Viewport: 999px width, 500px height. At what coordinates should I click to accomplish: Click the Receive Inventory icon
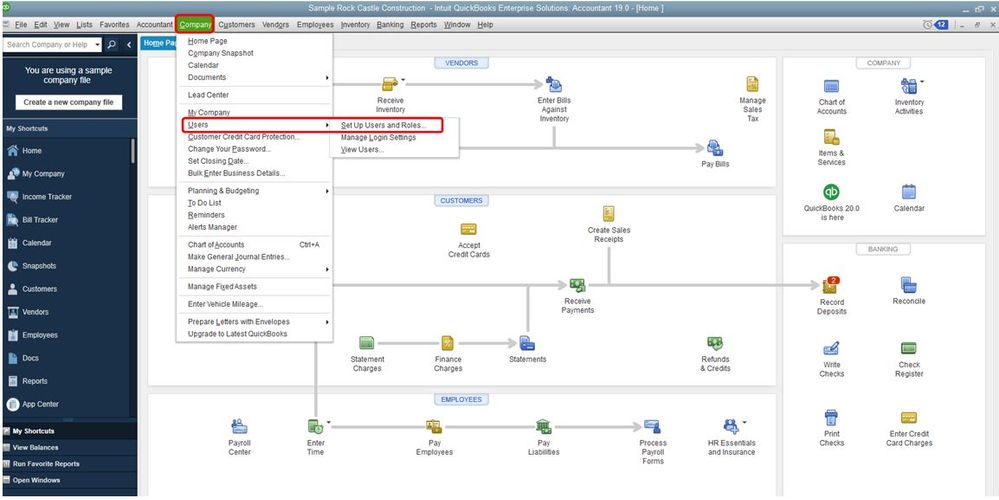point(389,84)
